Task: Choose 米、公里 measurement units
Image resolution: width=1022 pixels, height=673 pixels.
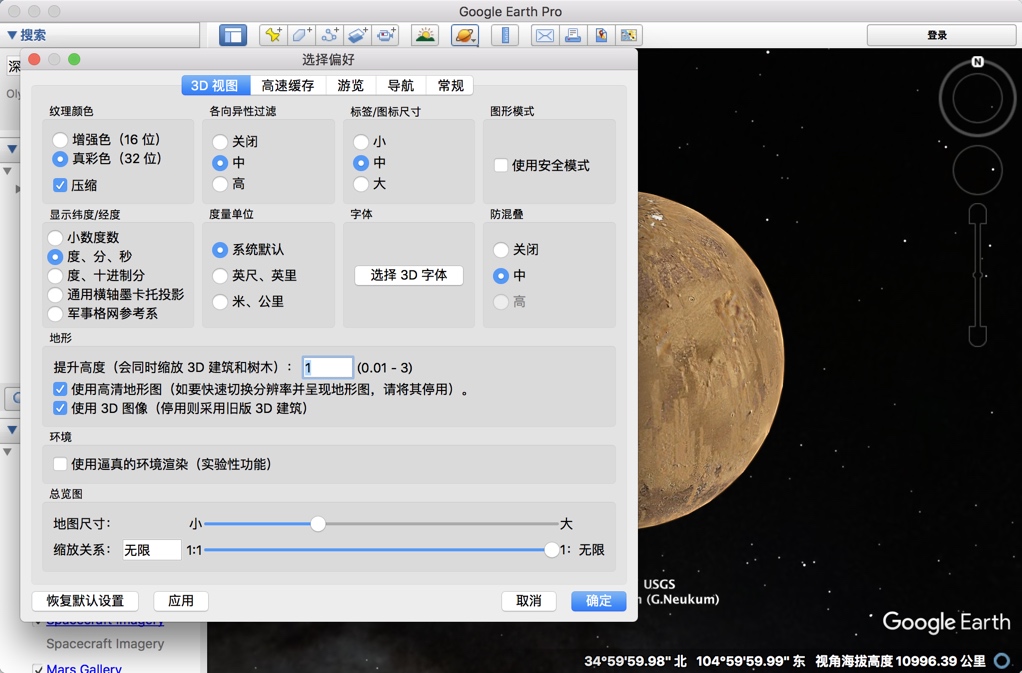Action: (220, 302)
